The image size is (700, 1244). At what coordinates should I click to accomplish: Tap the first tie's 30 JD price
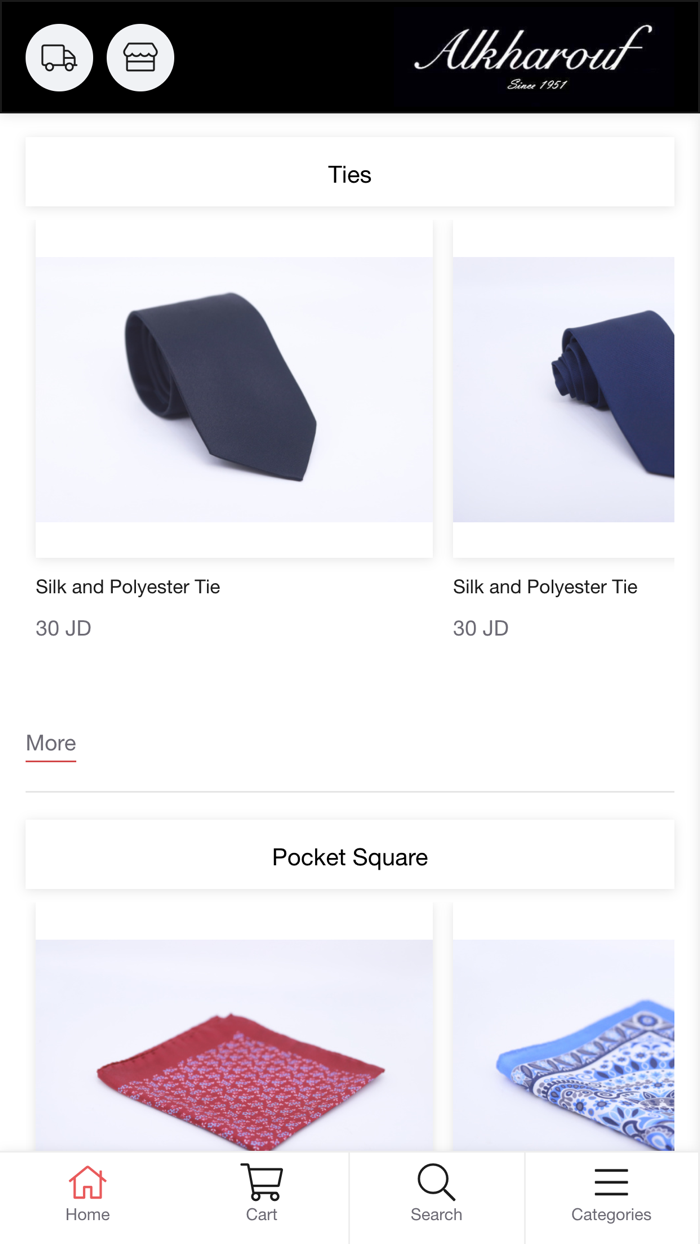tap(63, 628)
